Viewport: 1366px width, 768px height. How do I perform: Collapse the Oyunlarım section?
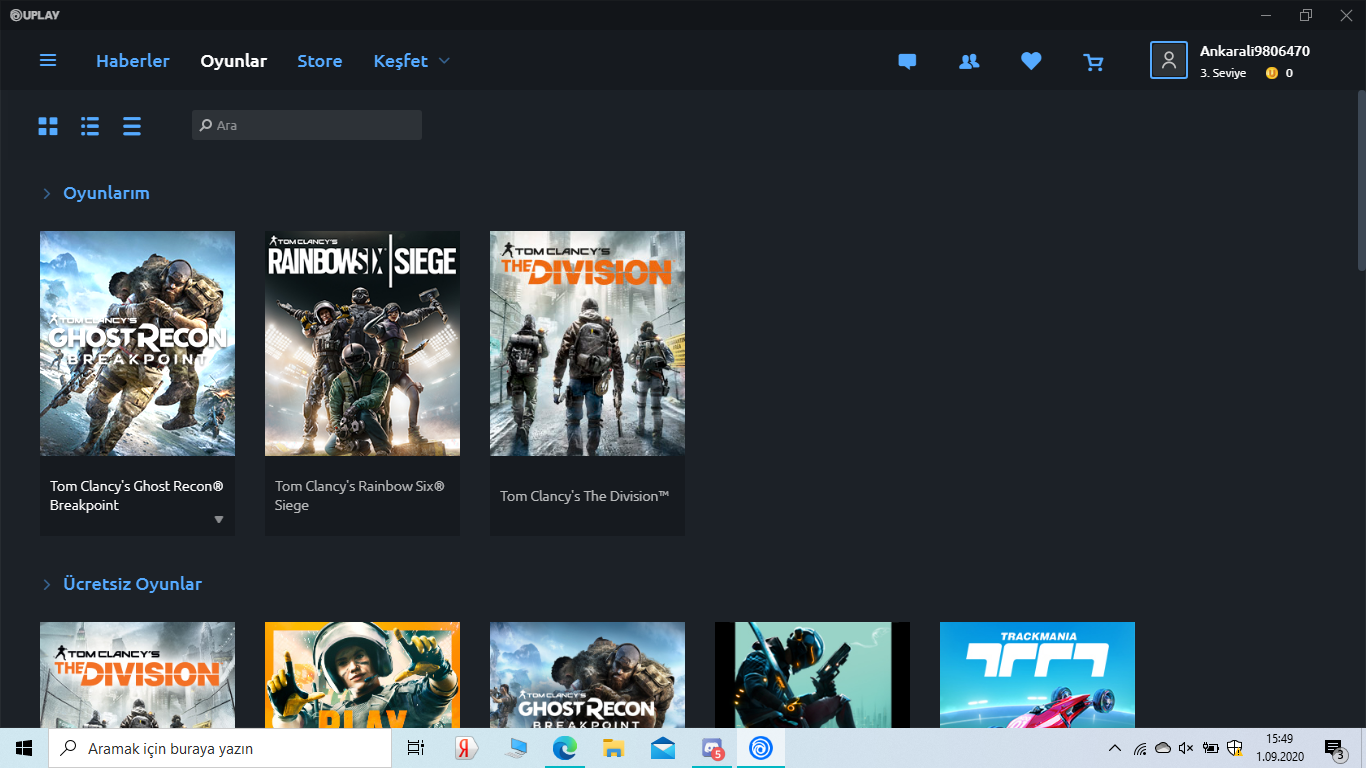(x=46, y=193)
